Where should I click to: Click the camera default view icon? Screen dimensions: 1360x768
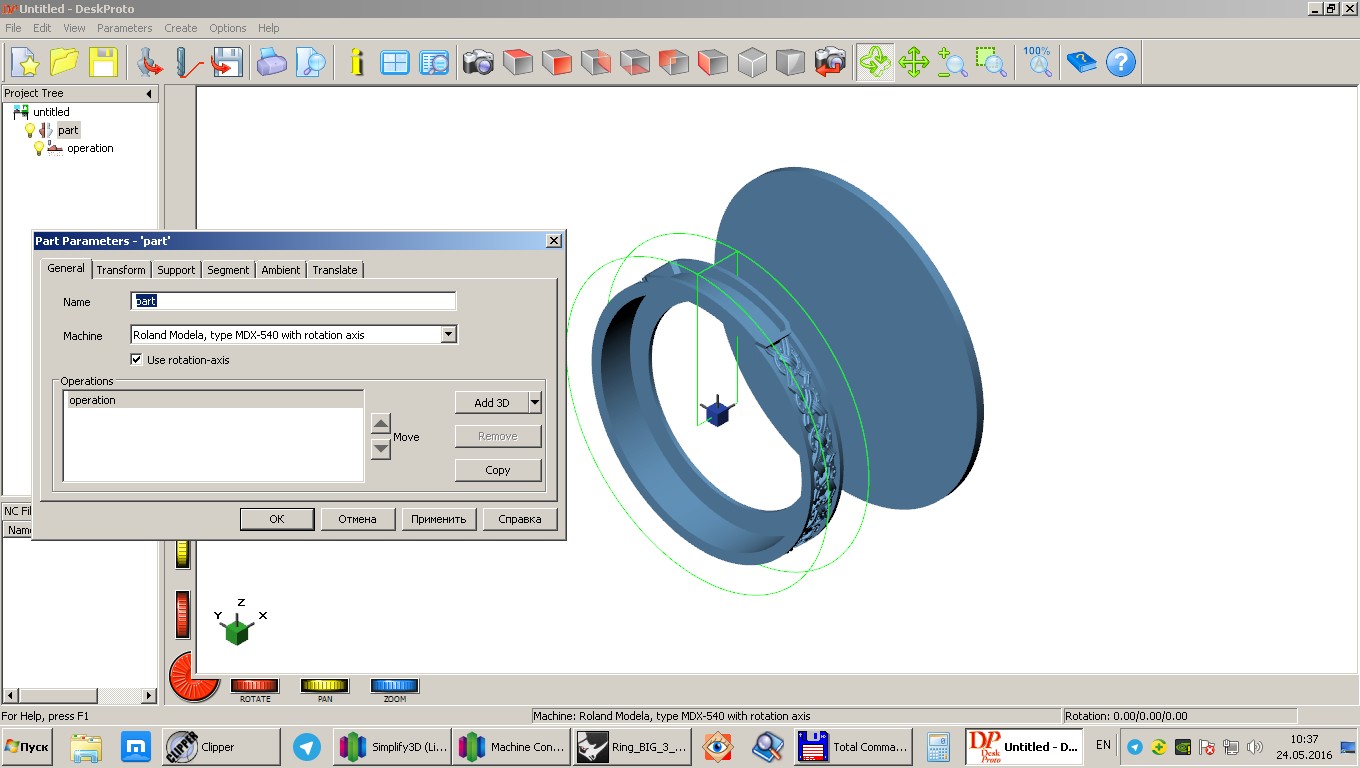tap(478, 62)
